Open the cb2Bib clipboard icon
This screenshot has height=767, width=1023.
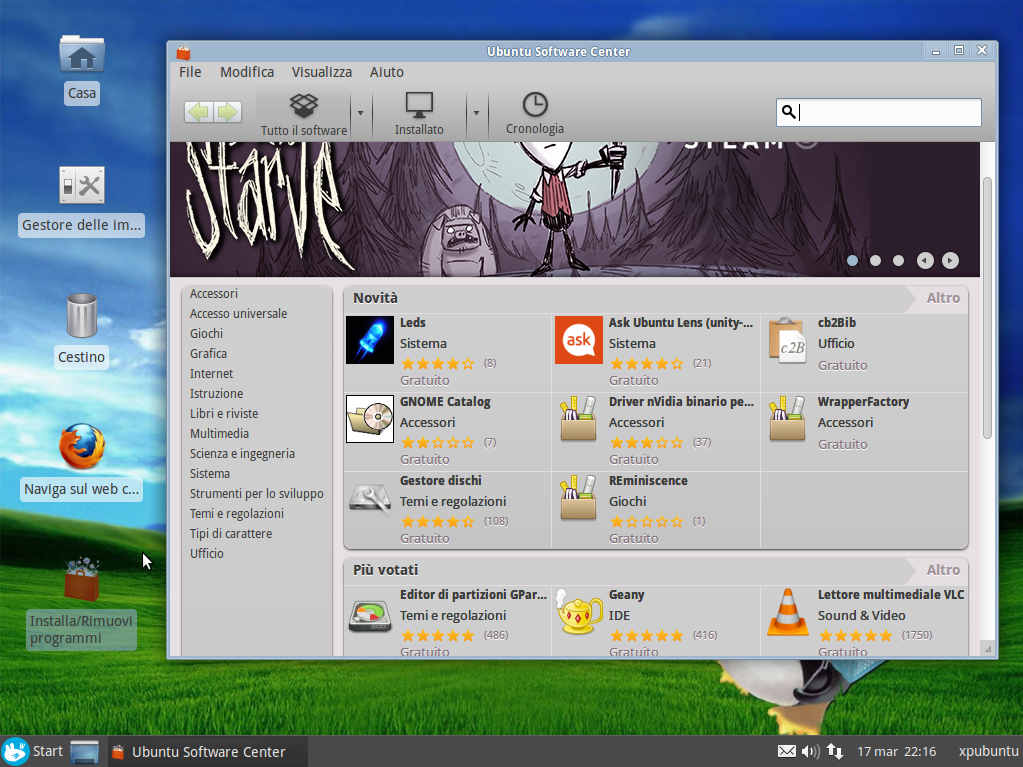[x=787, y=340]
